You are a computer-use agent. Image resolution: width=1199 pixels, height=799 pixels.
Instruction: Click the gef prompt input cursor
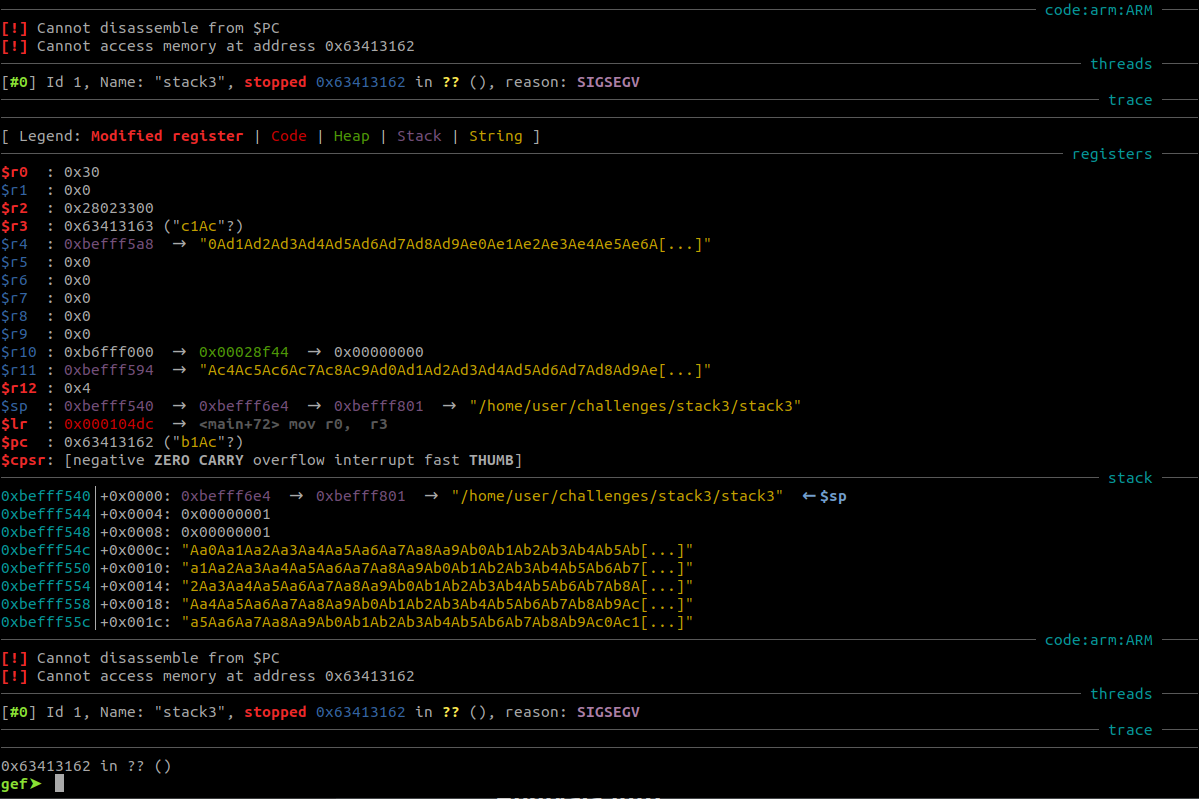[x=59, y=784]
